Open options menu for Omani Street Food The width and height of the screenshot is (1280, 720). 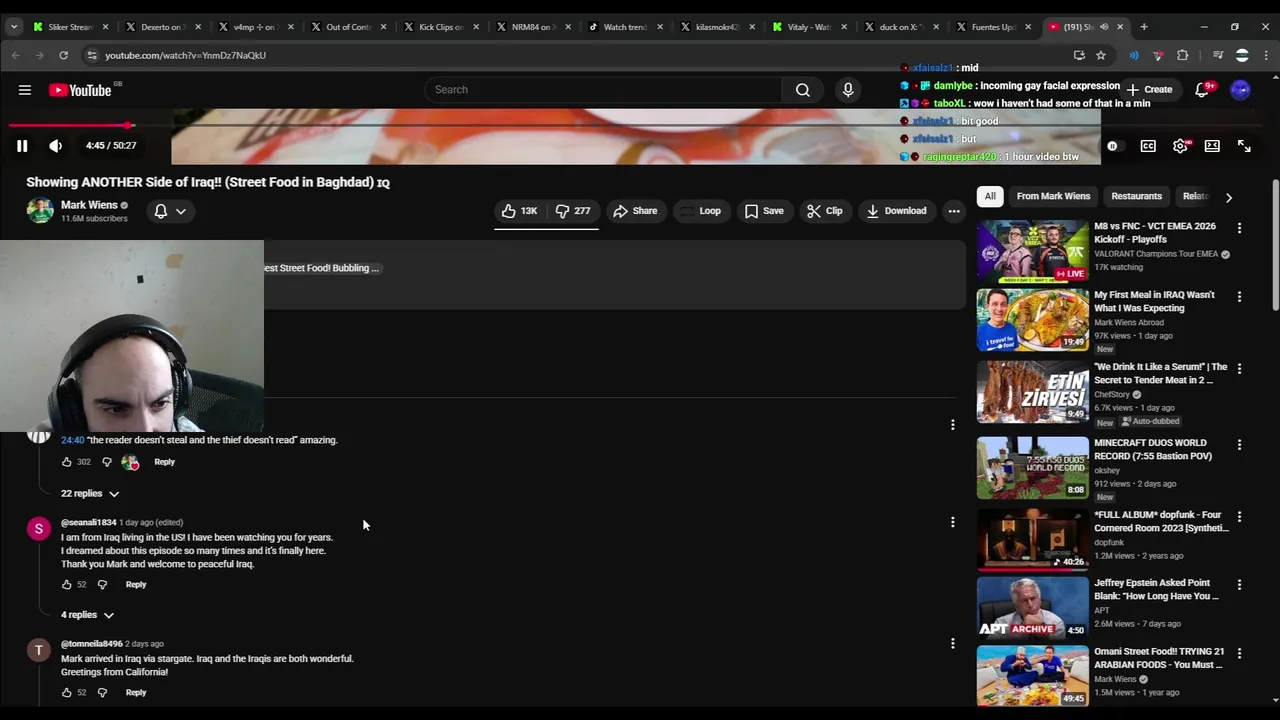click(x=1239, y=654)
